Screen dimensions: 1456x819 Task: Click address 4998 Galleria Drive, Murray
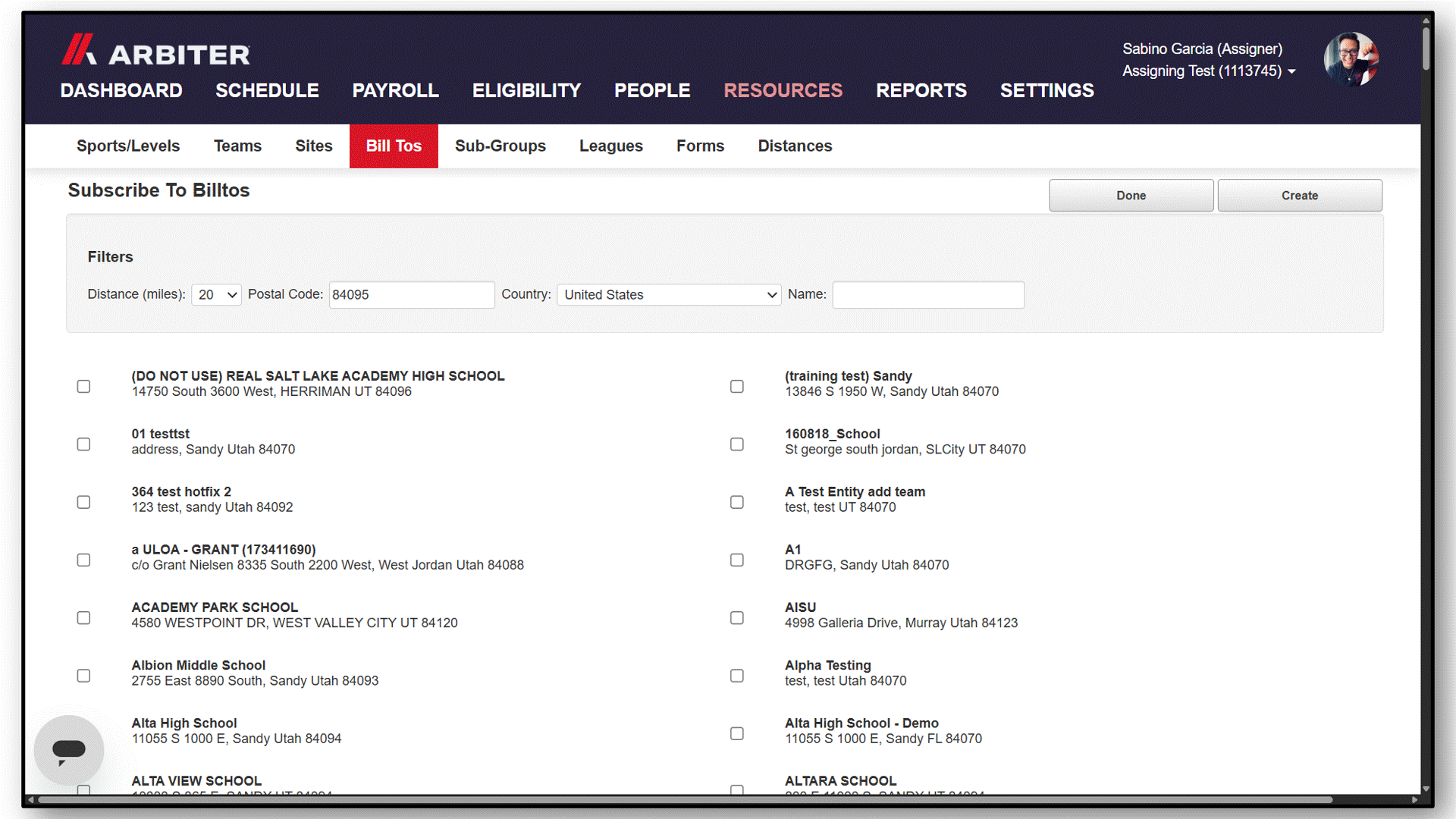click(901, 623)
